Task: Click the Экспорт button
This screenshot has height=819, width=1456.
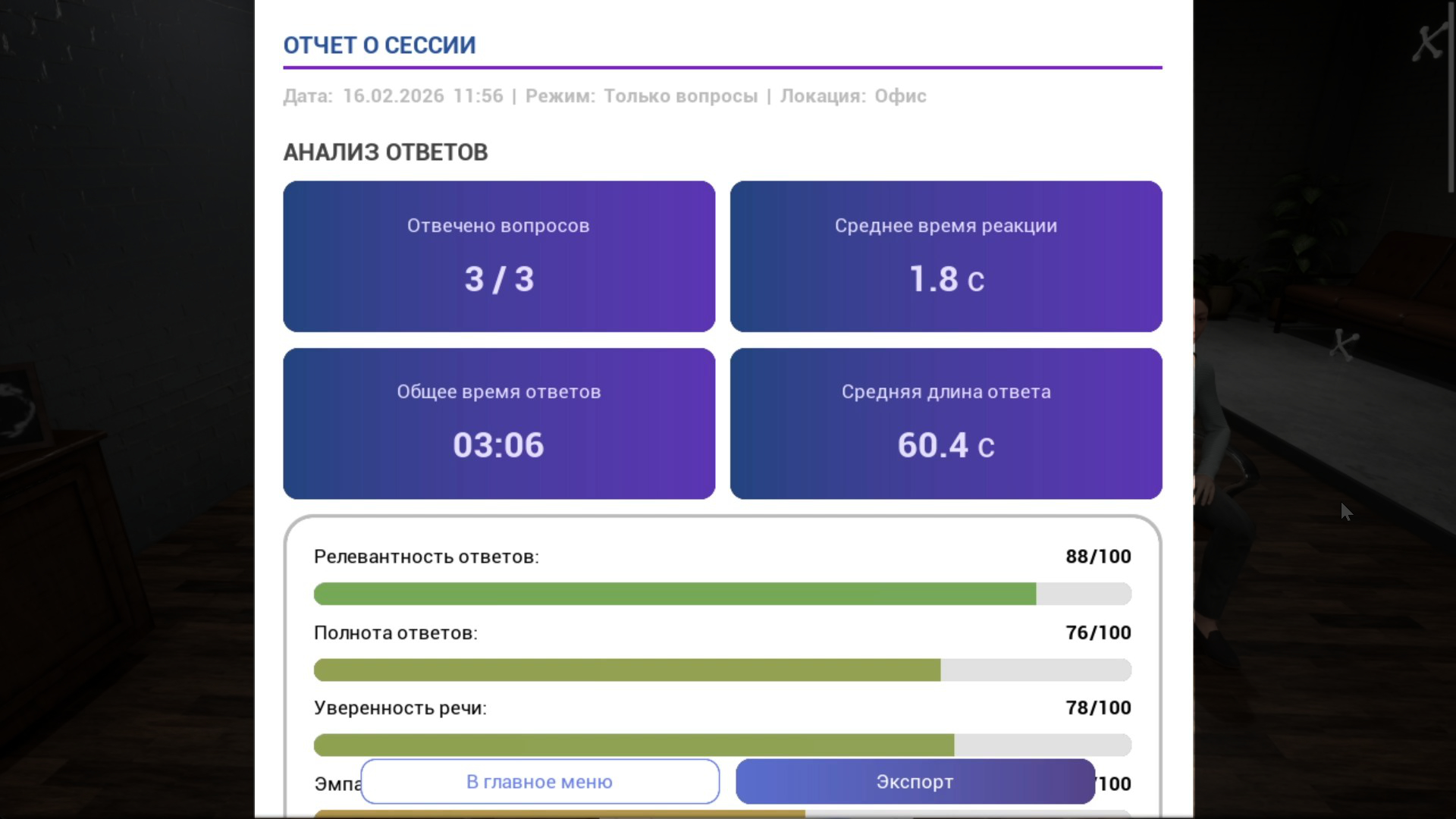Action: [x=915, y=782]
